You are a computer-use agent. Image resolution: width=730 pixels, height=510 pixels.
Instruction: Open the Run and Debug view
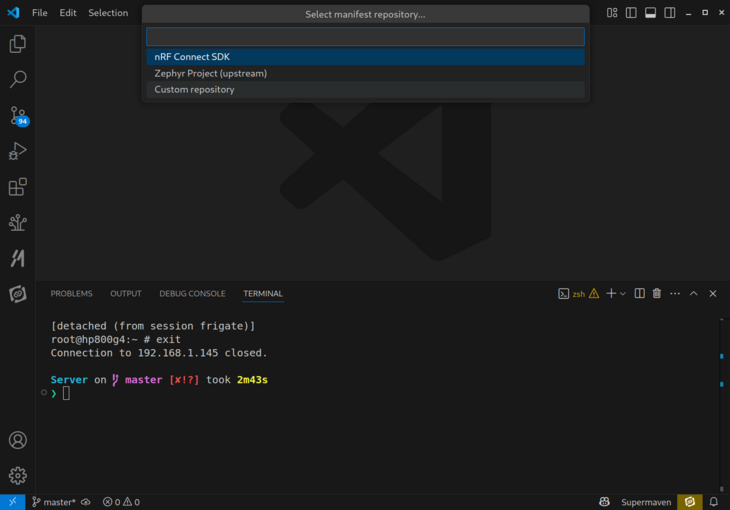(x=18, y=151)
